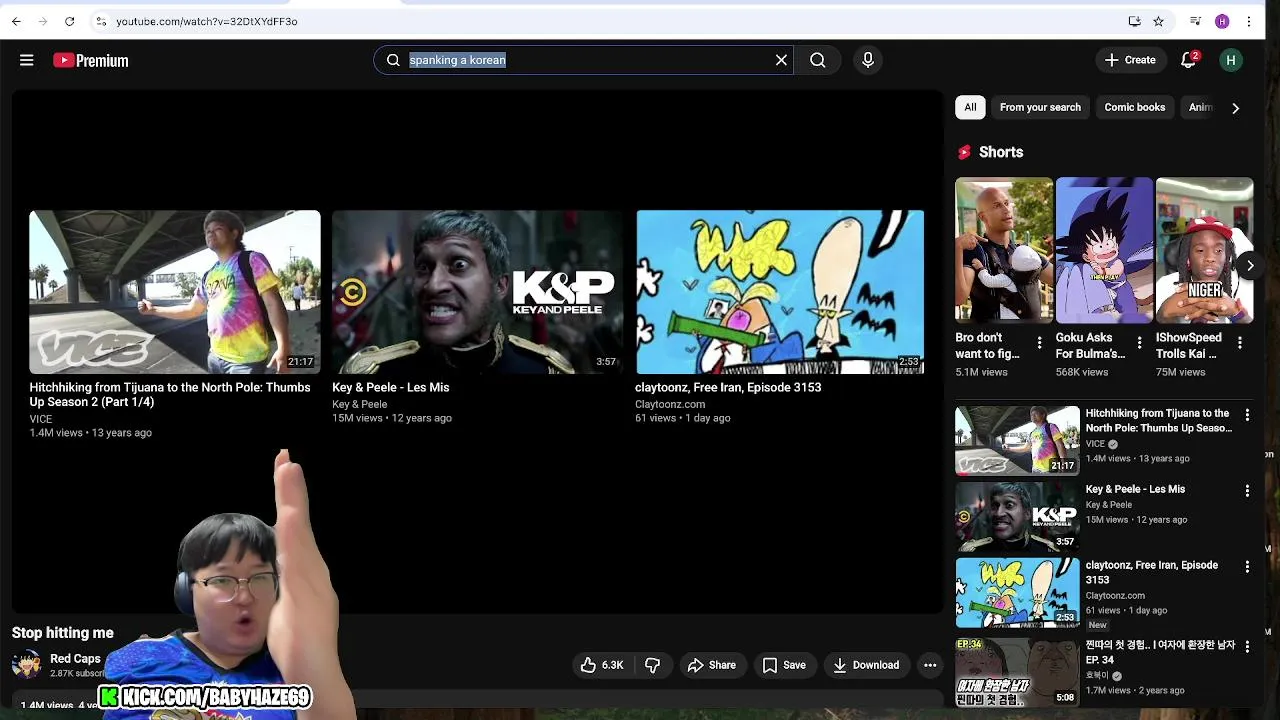The image size is (1280, 720).
Task: Open the 'Goku Asks For Bulma's...' Short
Action: pyautogui.click(x=1104, y=250)
